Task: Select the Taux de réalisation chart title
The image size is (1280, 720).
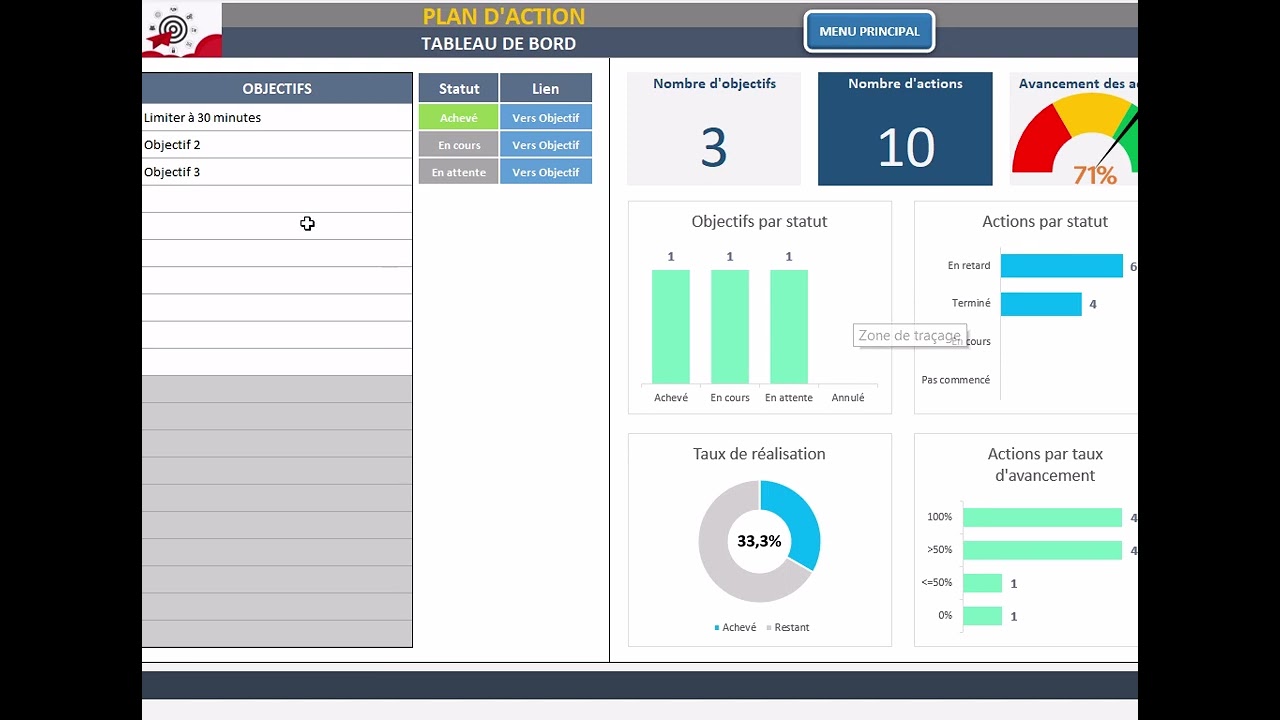Action: pos(759,454)
